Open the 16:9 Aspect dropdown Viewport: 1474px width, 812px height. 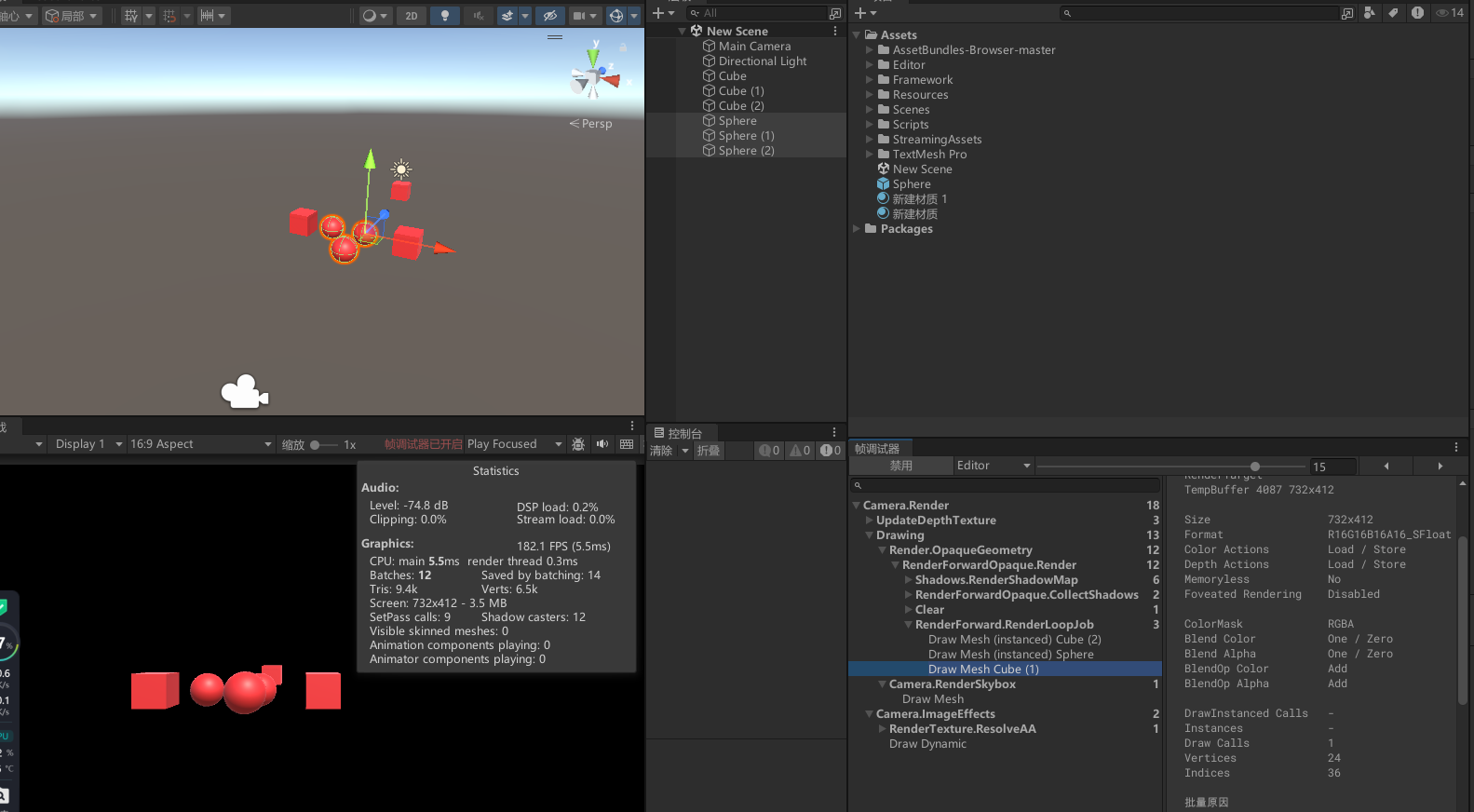(x=200, y=444)
